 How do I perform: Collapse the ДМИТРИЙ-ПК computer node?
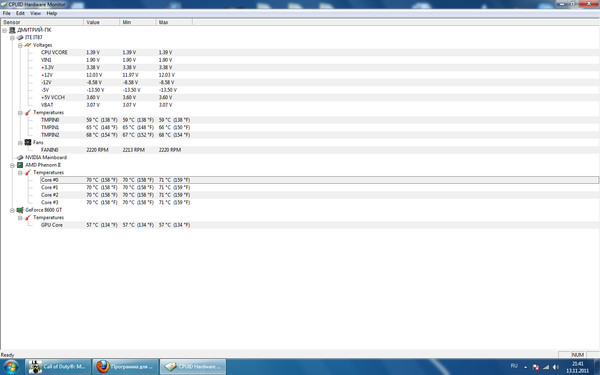tap(5, 30)
